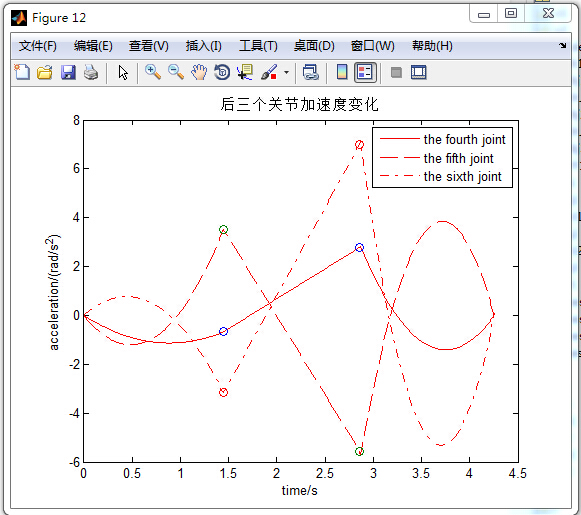Select the Zoom In magnifier tool
The width and height of the screenshot is (581, 515).
point(153,72)
